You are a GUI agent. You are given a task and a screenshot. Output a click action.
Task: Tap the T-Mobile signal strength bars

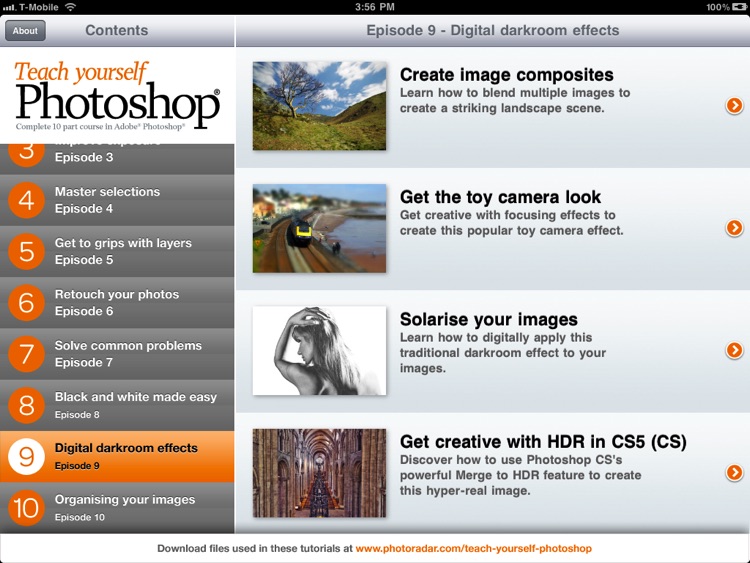(9, 7)
